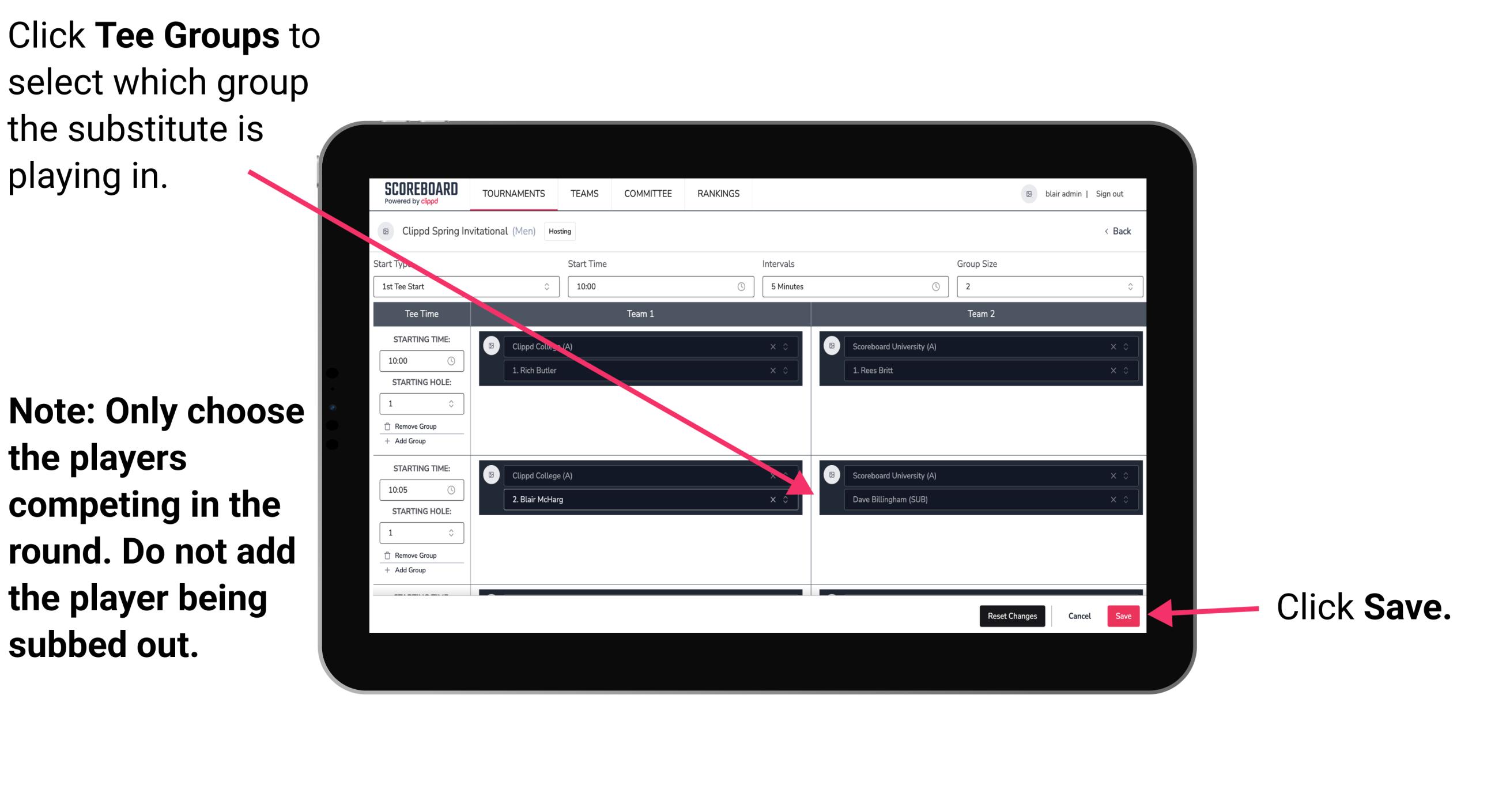Image resolution: width=1510 pixels, height=812 pixels.
Task: Click Reset Changes button
Action: 1009,614
